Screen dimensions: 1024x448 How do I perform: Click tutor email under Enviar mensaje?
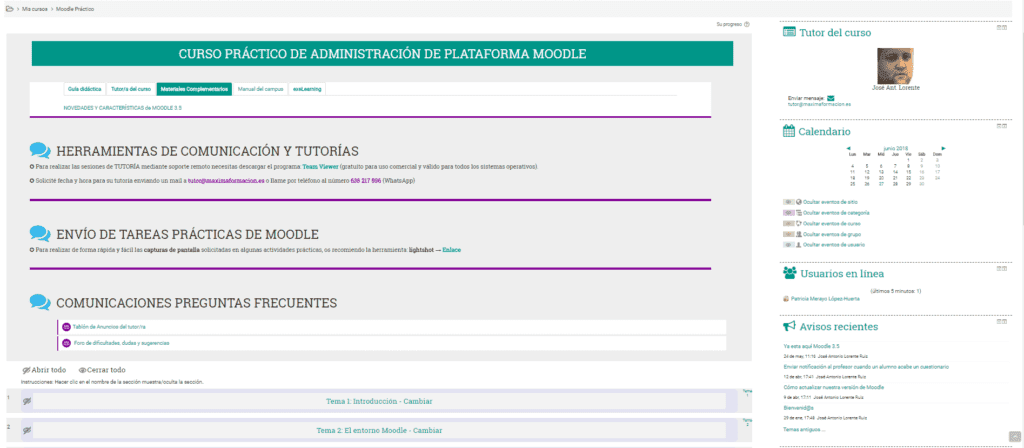pos(819,104)
